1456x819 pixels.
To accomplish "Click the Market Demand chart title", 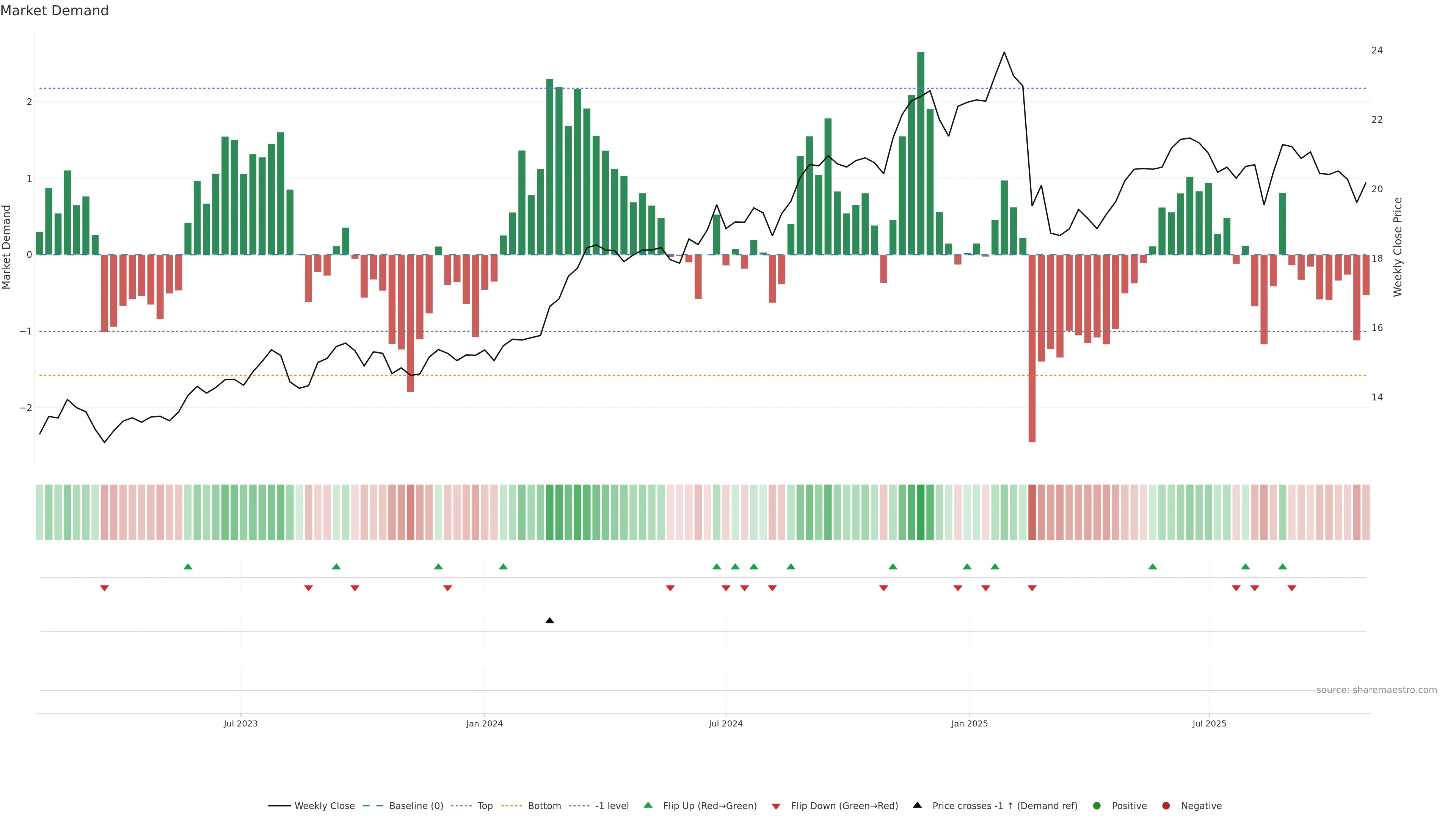I will point(54,11).
